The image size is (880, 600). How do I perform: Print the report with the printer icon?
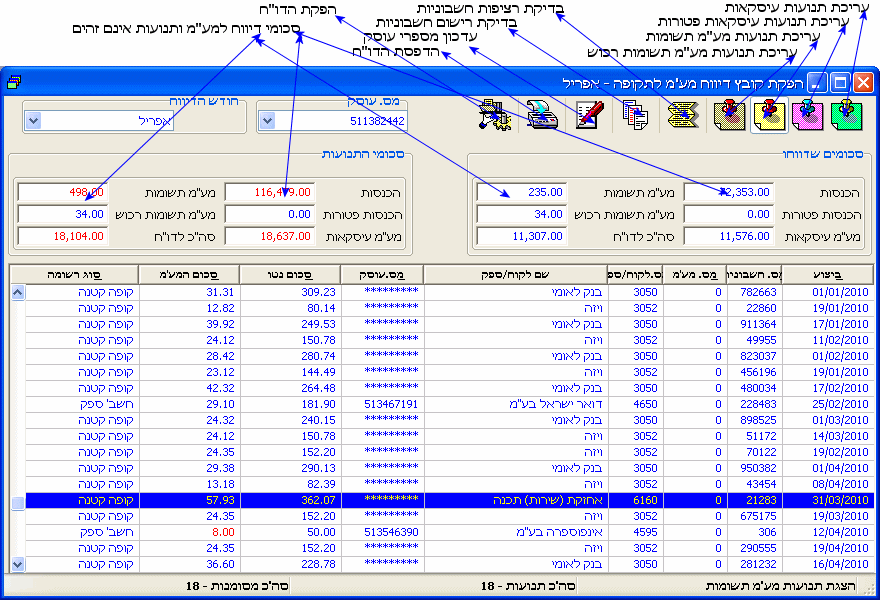pos(542,114)
